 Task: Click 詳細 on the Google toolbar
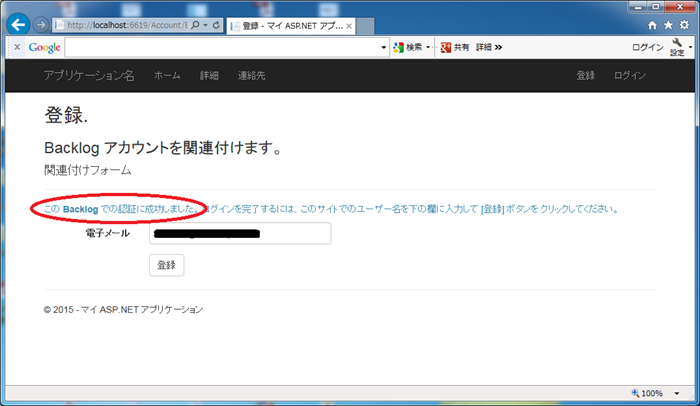point(483,47)
